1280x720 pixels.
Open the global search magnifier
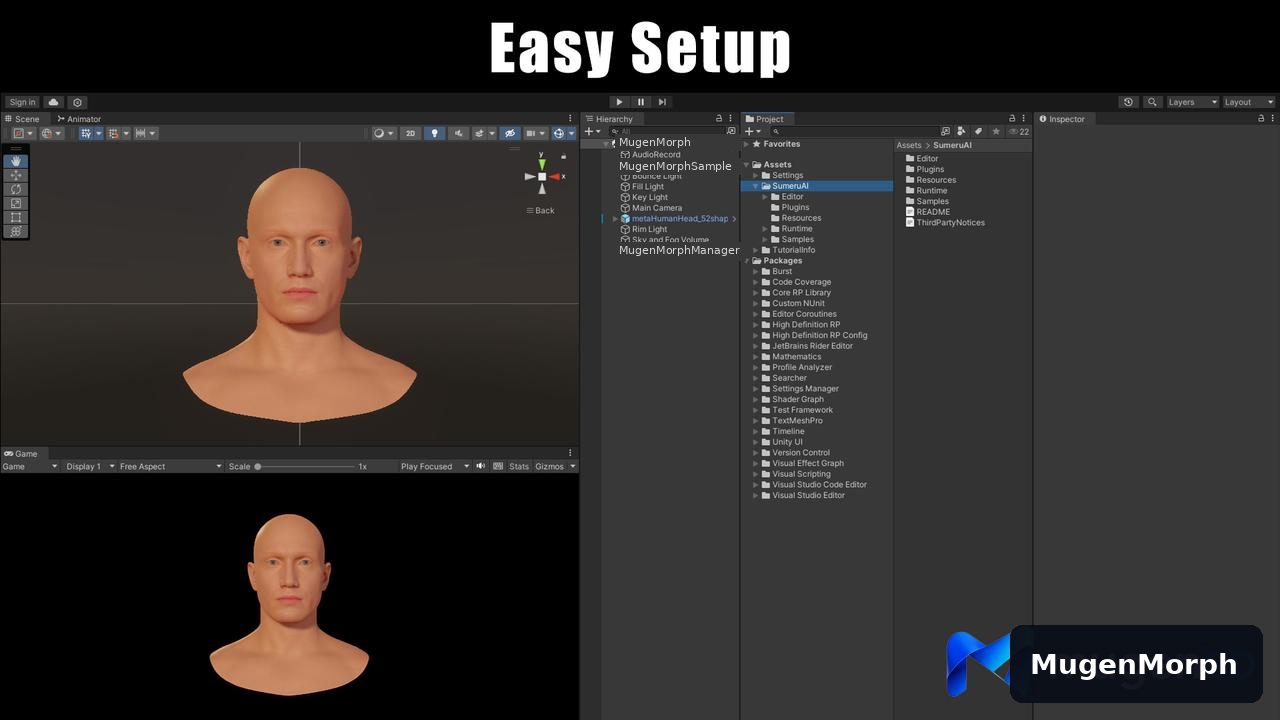pyautogui.click(x=1152, y=102)
